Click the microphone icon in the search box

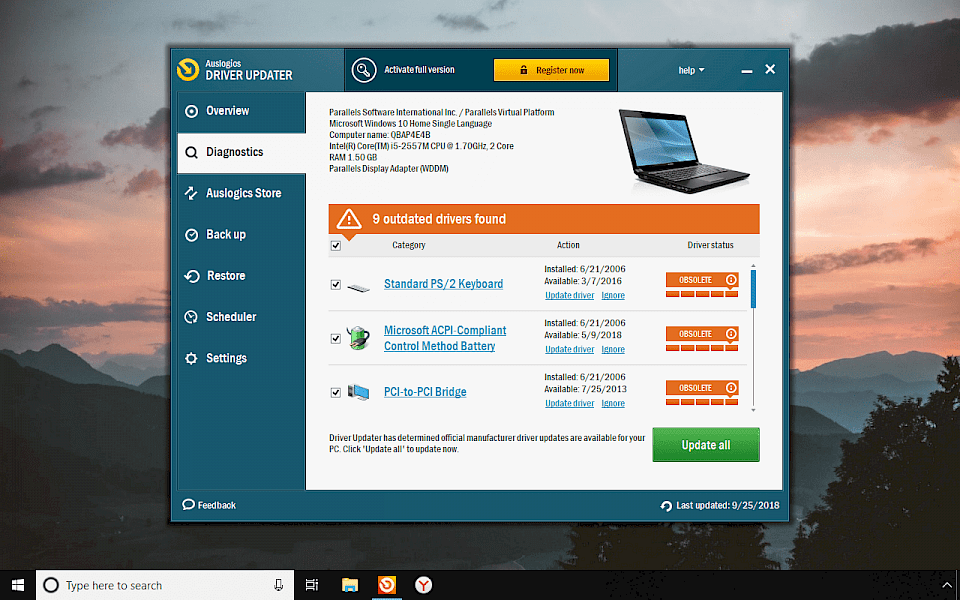point(279,585)
